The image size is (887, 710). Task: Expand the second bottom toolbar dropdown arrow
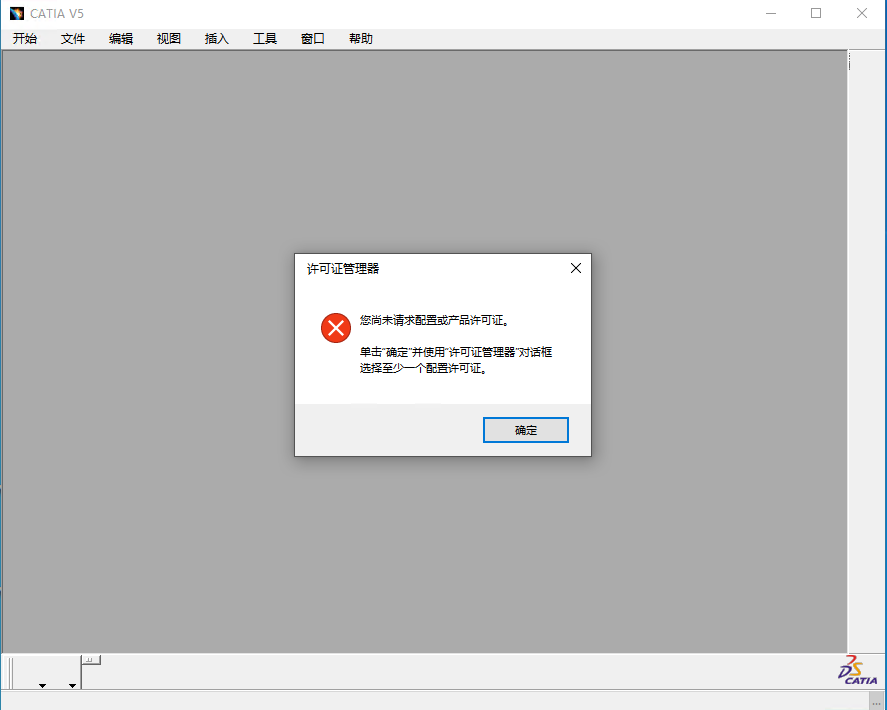tap(72, 685)
